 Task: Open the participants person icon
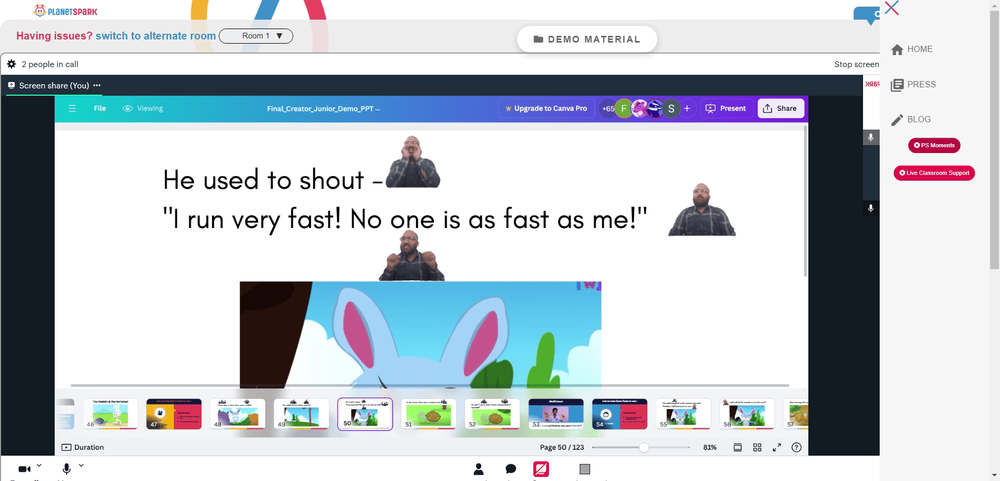(x=478, y=470)
